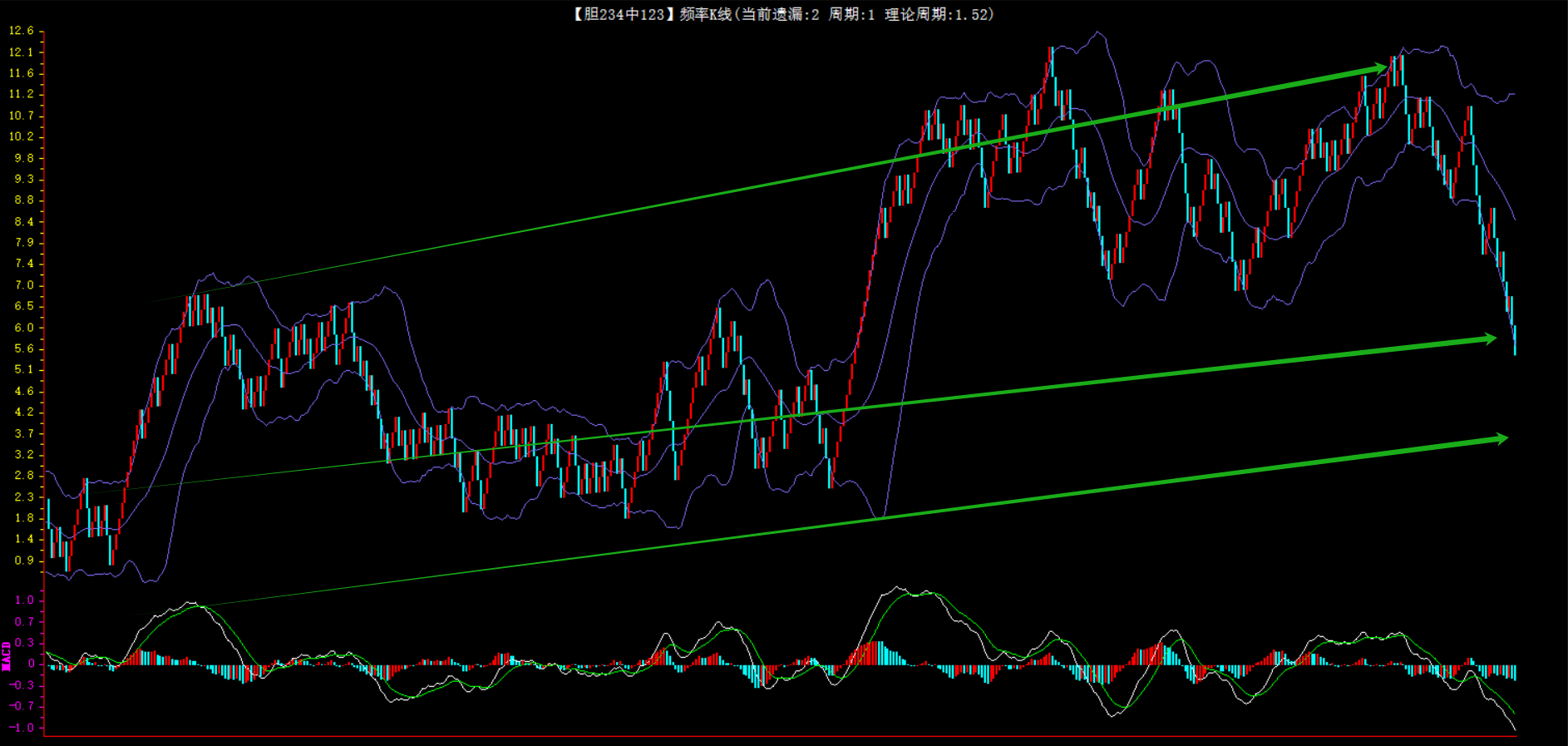Click the 11.2 price axis label
This screenshot has width=1568, height=746.
pyautogui.click(x=22, y=94)
